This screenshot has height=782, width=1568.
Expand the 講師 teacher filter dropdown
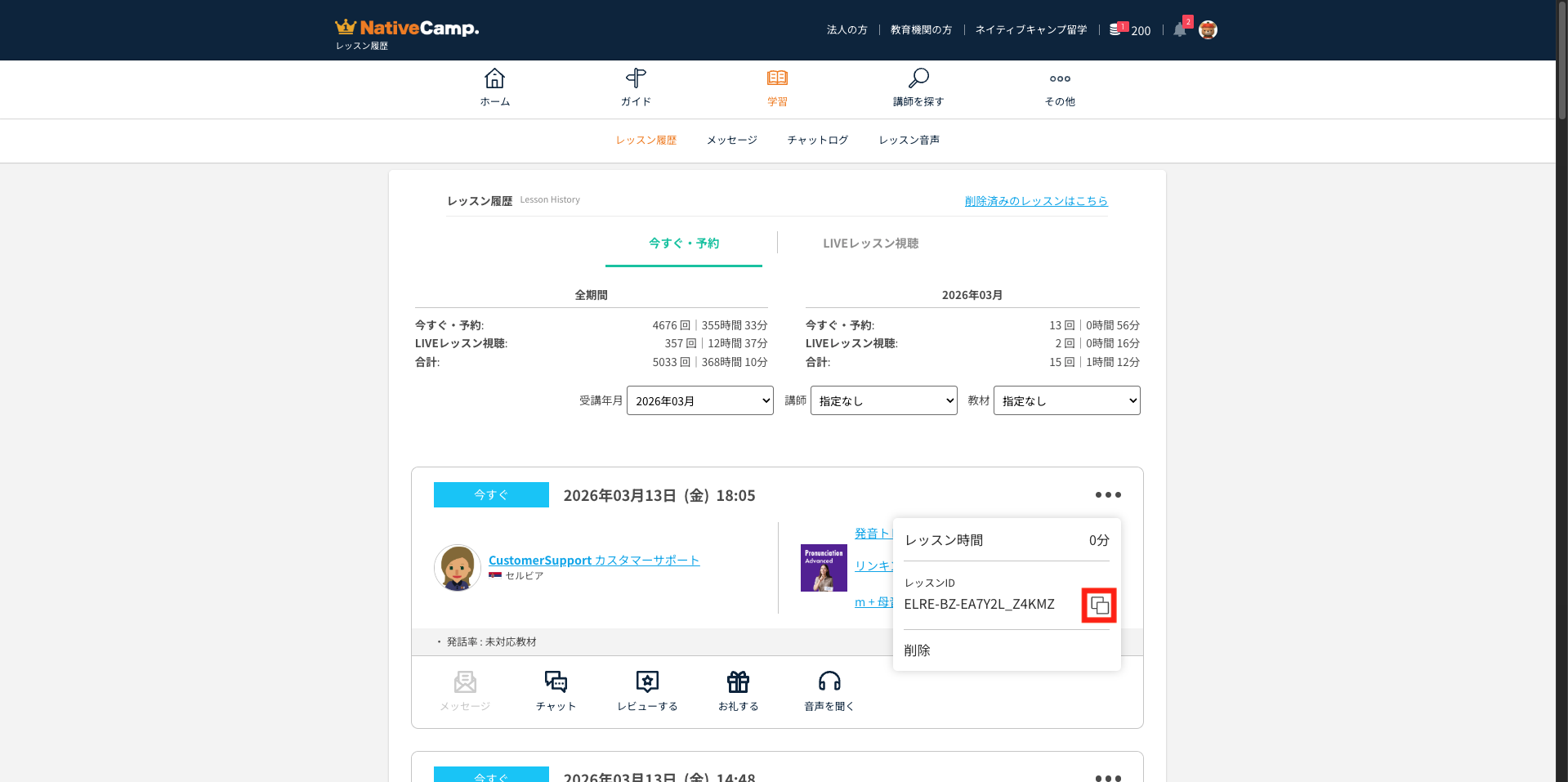[883, 400]
